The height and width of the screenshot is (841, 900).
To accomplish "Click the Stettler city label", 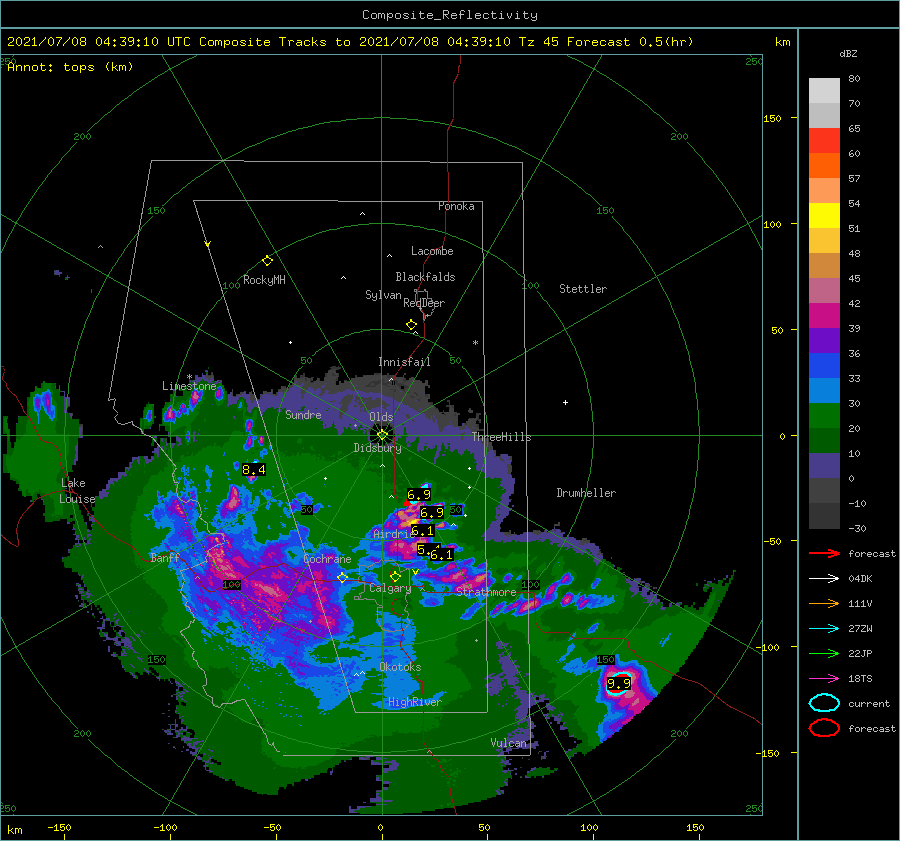I will coord(583,289).
